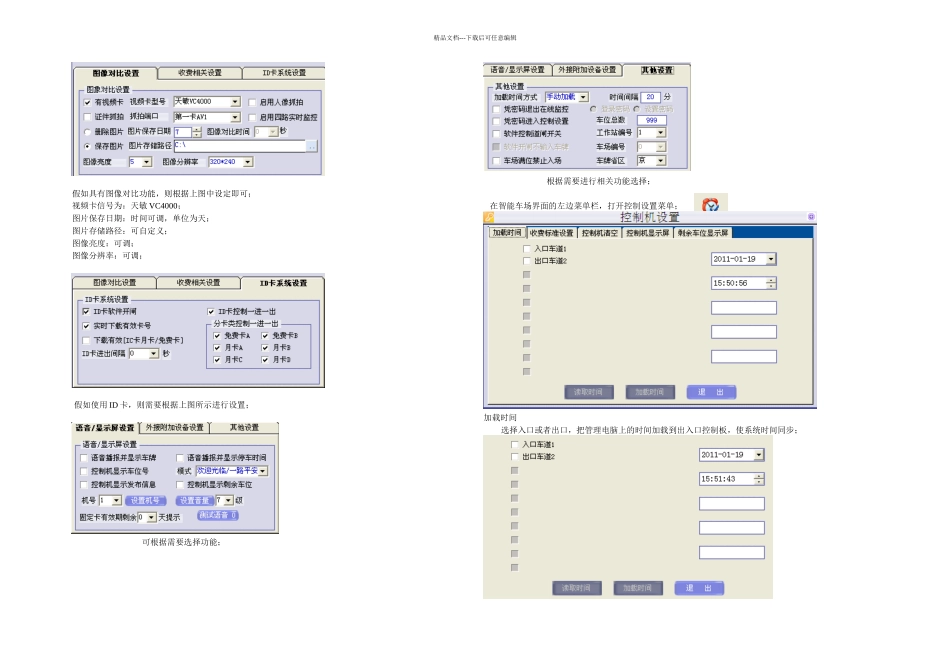Viewport: 950px width, 672px height.
Task: Check the 车场满位禁止入场 option
Action: pyautogui.click(x=496, y=160)
